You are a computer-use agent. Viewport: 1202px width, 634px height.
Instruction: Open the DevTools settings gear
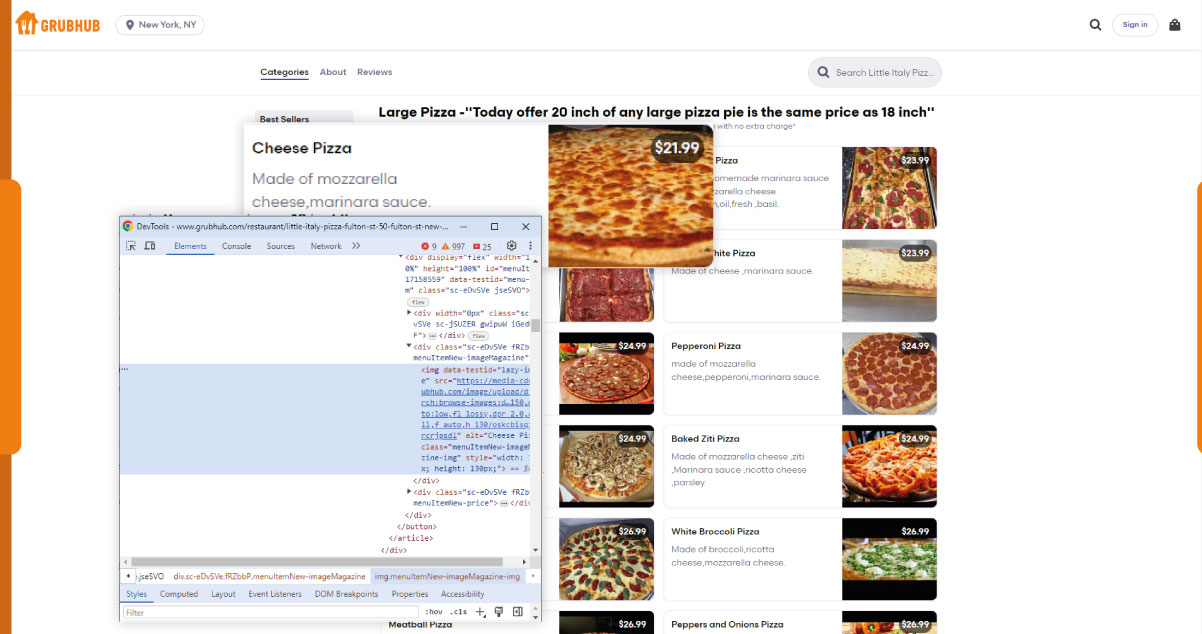pos(511,246)
